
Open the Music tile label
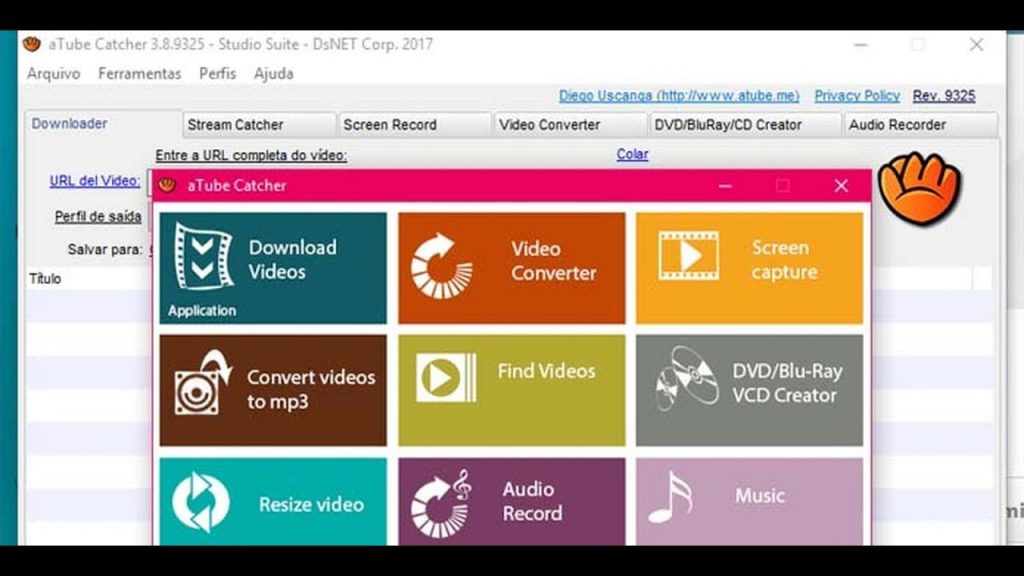tap(760, 496)
